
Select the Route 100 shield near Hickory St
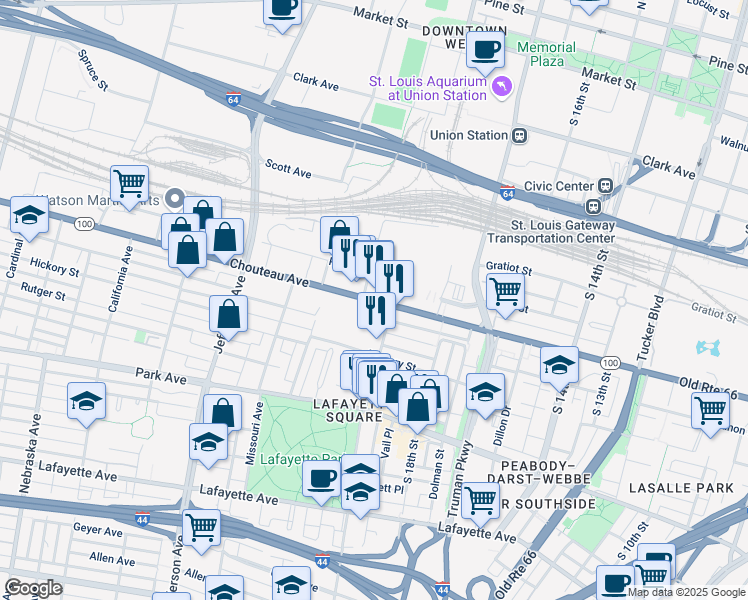point(84,224)
